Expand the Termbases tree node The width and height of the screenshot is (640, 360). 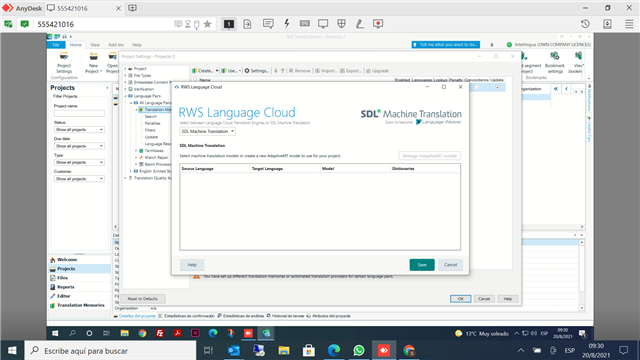[136, 151]
